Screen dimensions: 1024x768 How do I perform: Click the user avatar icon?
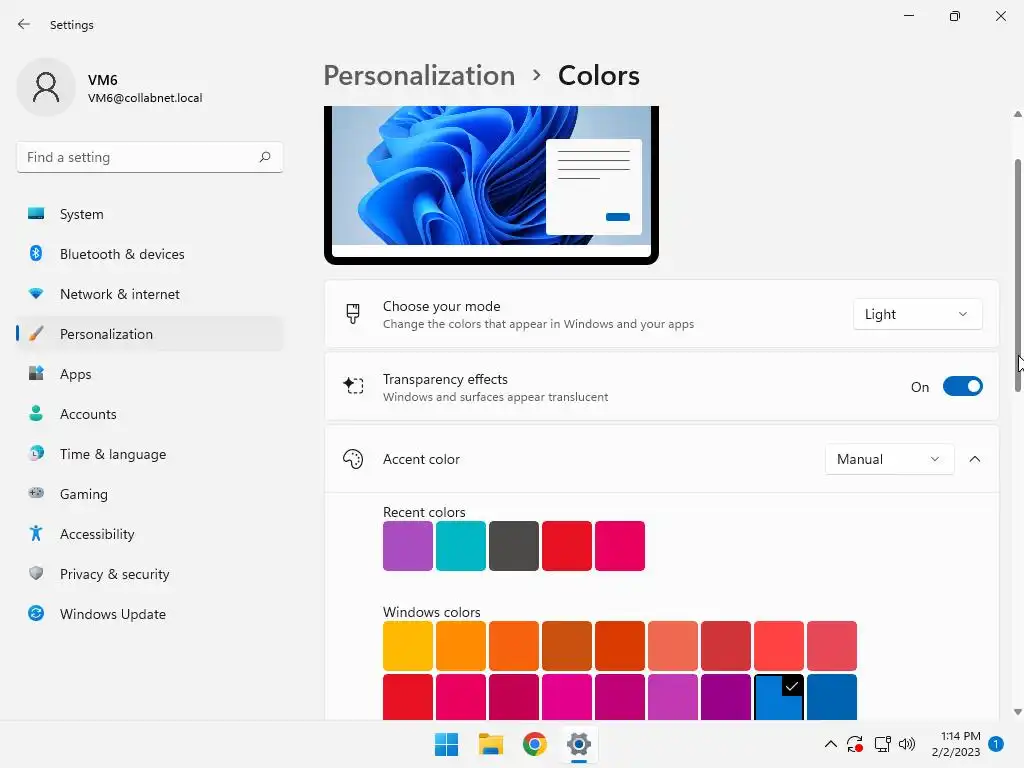pos(46,87)
